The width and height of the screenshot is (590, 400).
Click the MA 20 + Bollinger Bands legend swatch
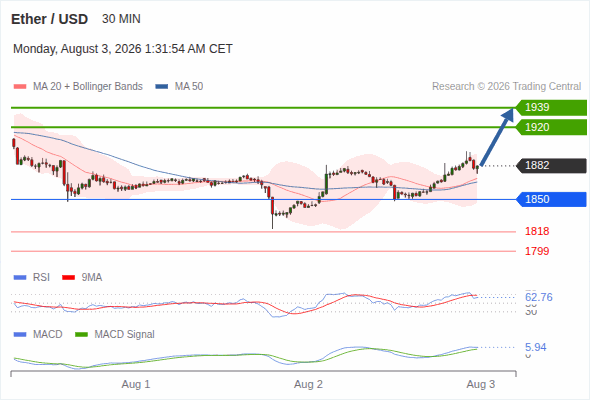coord(20,87)
